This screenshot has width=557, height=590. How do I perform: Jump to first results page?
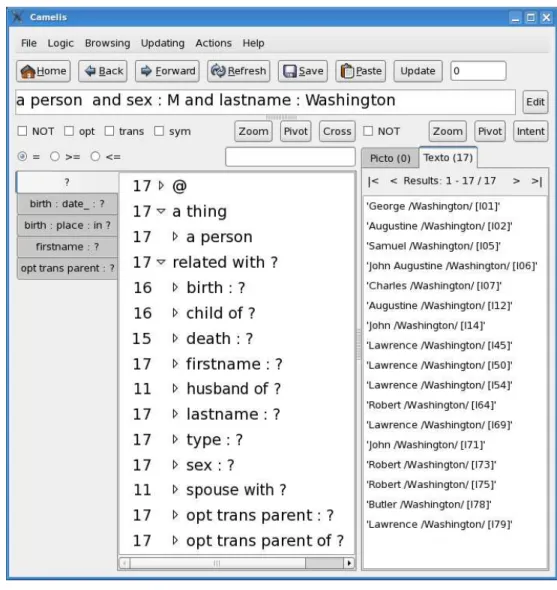click(x=373, y=181)
